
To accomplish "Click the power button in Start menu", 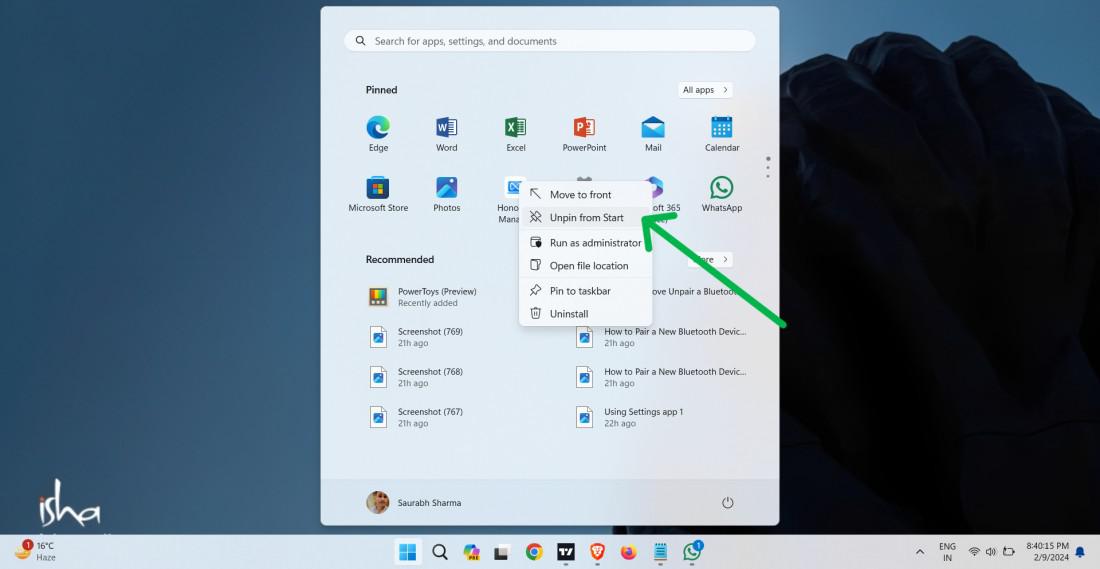I will pos(727,502).
